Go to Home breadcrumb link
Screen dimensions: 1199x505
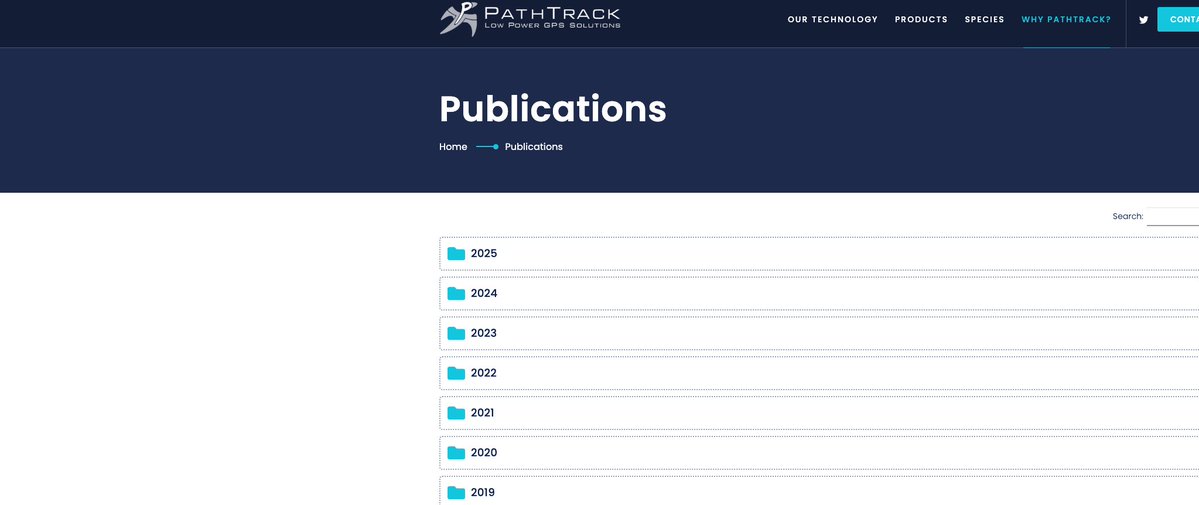pos(453,147)
